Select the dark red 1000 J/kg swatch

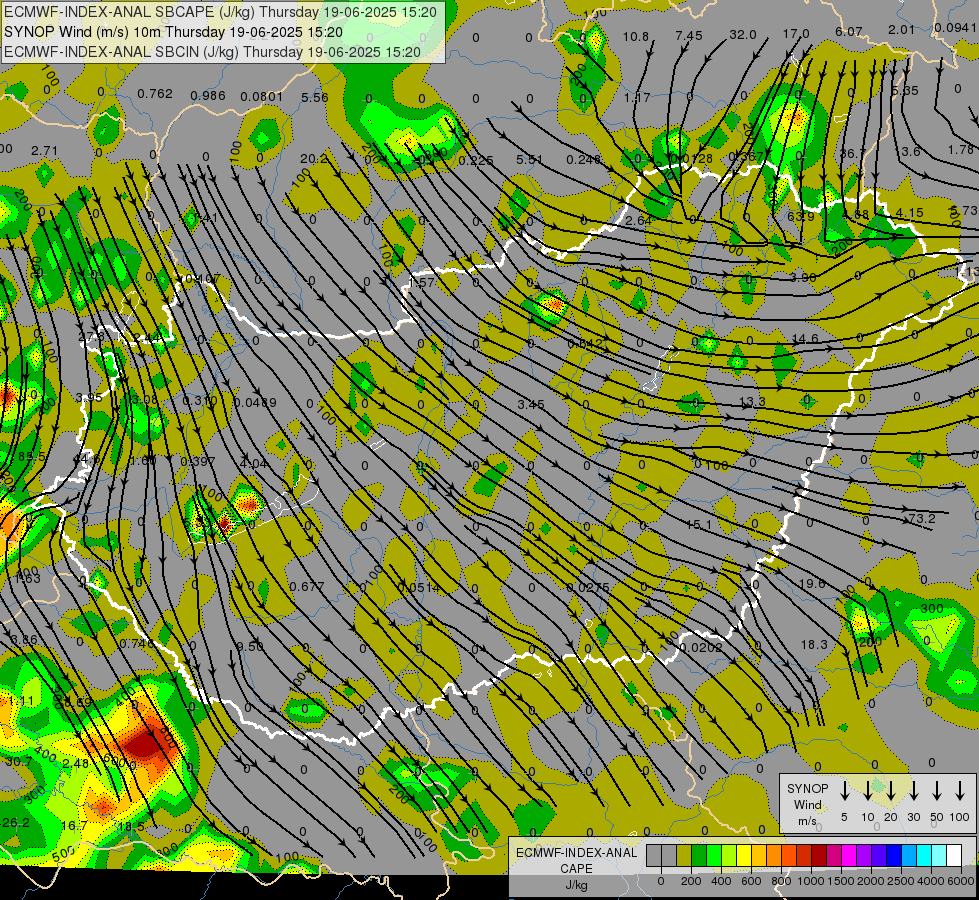(819, 856)
